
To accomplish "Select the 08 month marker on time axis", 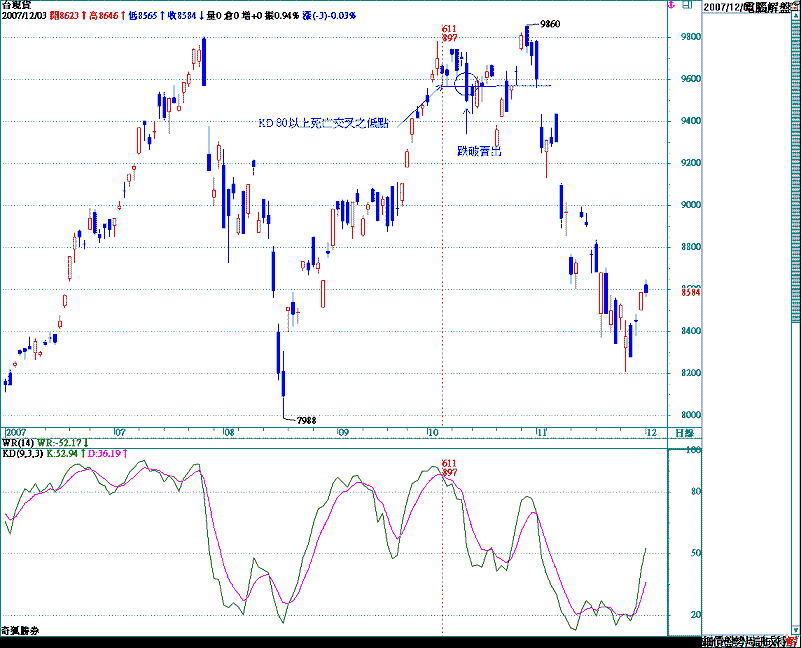I will pos(228,432).
